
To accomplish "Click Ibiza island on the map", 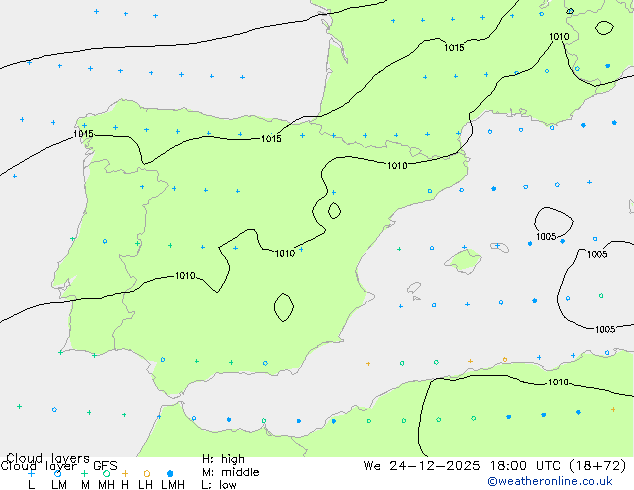I will point(414,288).
